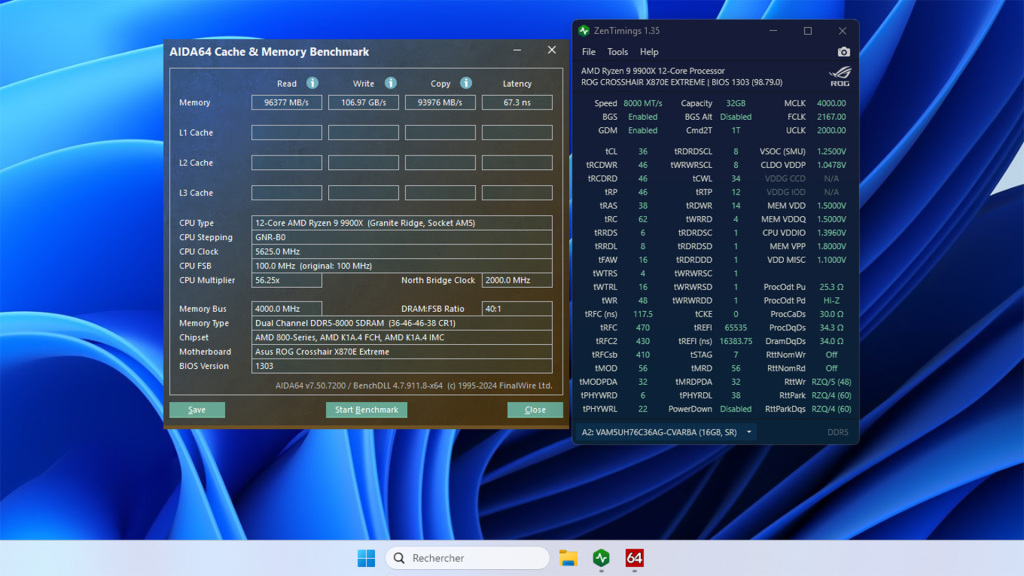Click the ROG logo in ZenTimings
Image resolution: width=1024 pixels, height=576 pixels.
pos(840,76)
